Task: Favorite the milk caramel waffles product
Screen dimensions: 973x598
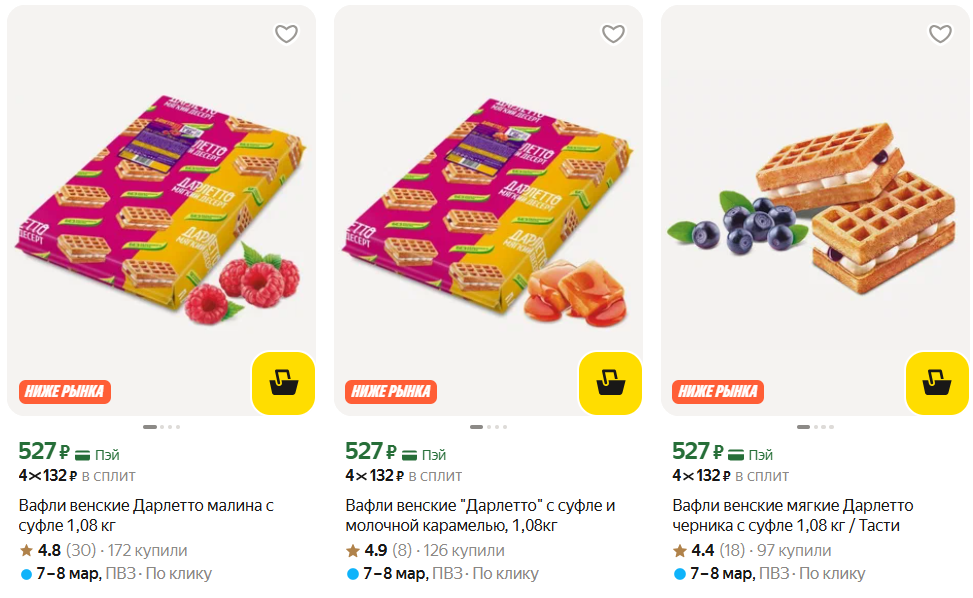Action: pyautogui.click(x=613, y=34)
